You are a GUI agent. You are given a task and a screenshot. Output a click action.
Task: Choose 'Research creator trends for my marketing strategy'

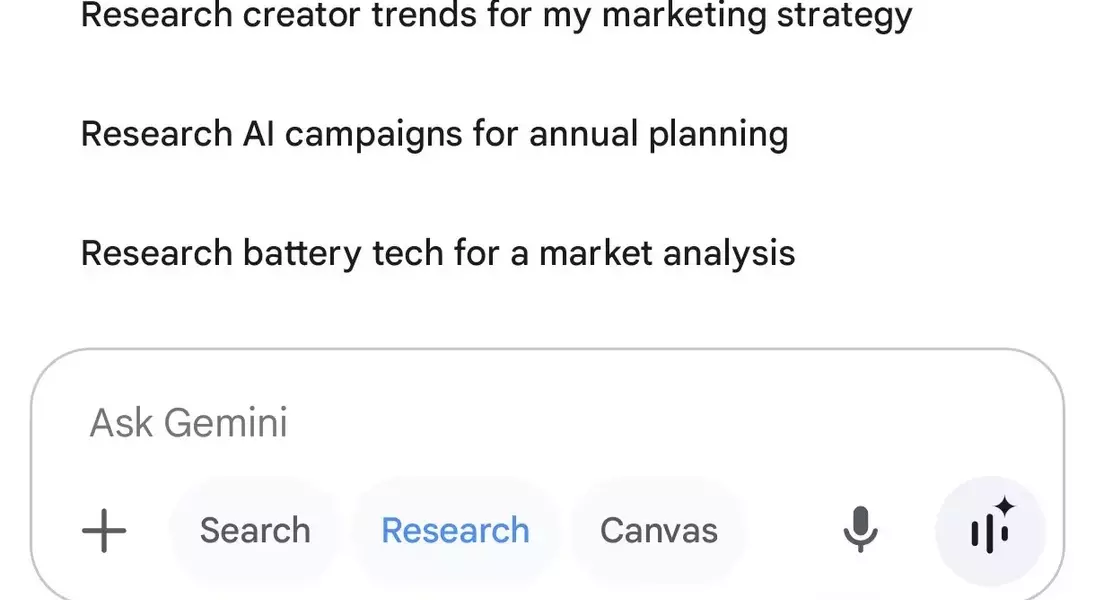(x=497, y=15)
